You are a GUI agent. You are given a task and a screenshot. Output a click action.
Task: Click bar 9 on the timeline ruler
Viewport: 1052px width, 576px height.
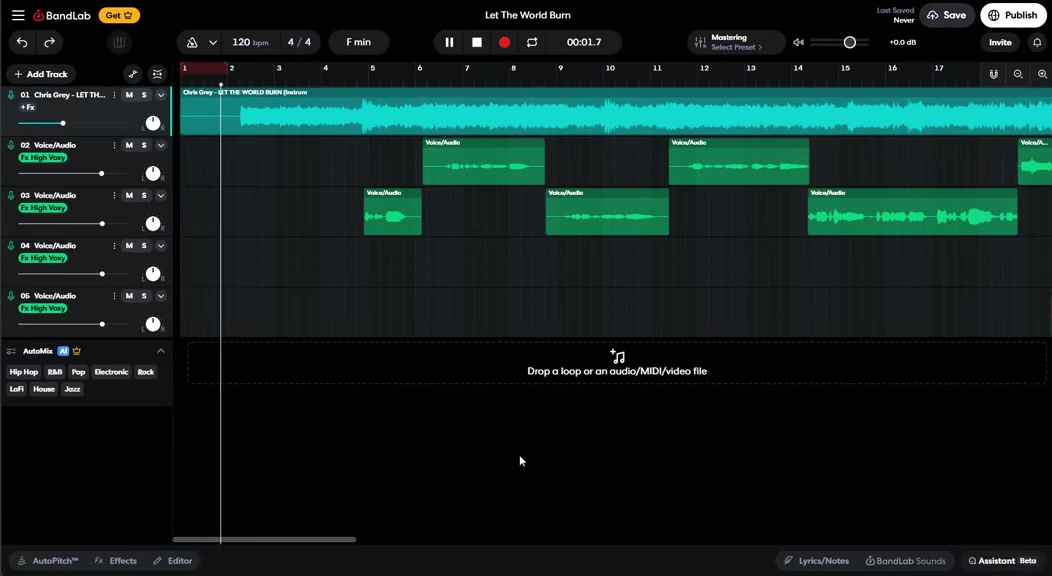[x=561, y=68]
